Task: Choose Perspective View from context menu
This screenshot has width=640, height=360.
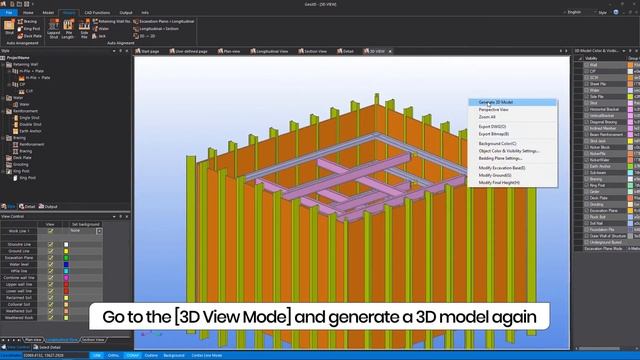Action: click(x=512, y=109)
